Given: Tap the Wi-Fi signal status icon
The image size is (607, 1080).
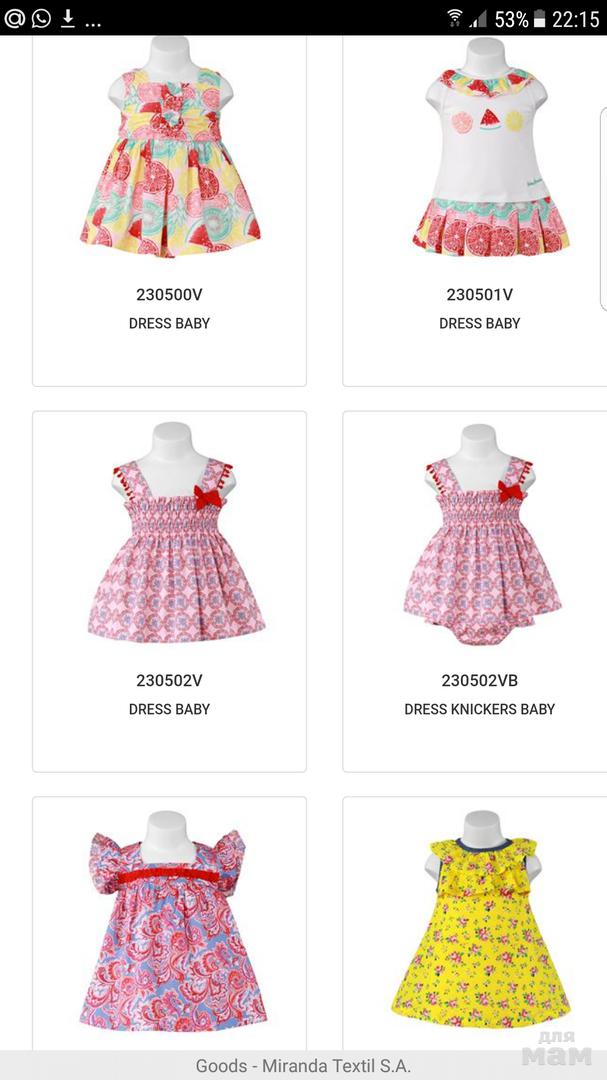Looking at the screenshot, I should [x=455, y=18].
